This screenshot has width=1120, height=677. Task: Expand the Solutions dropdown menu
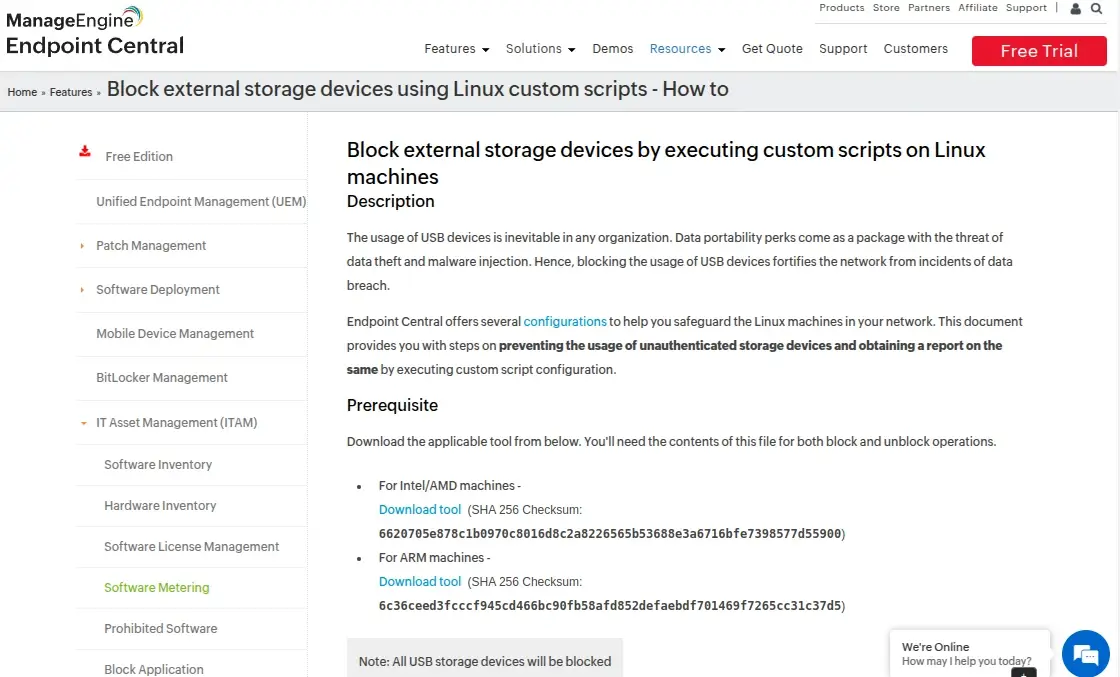[540, 49]
